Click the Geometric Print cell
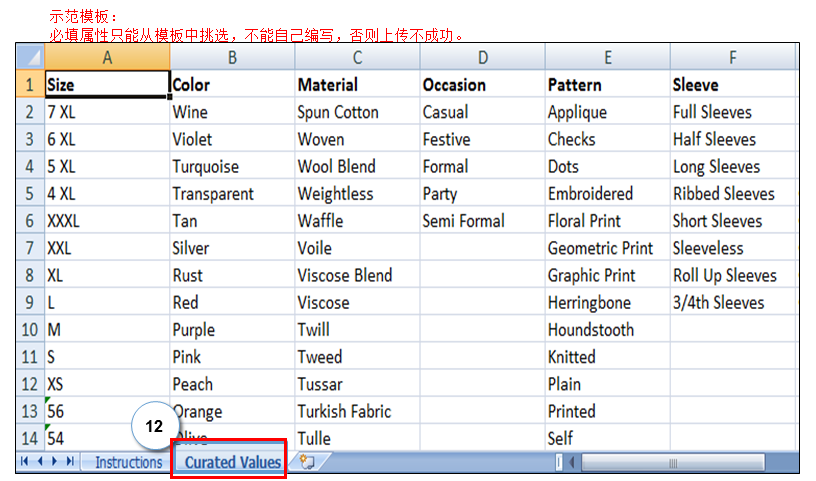 [x=607, y=247]
